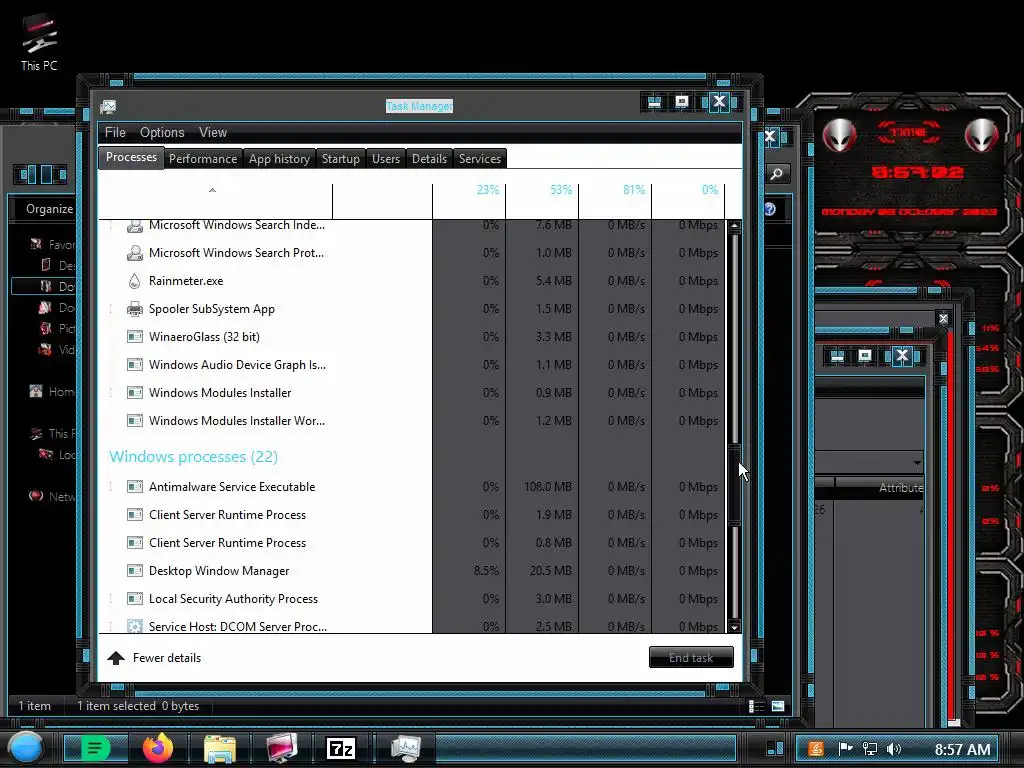Sort by the 53% Memory column header

(x=542, y=201)
